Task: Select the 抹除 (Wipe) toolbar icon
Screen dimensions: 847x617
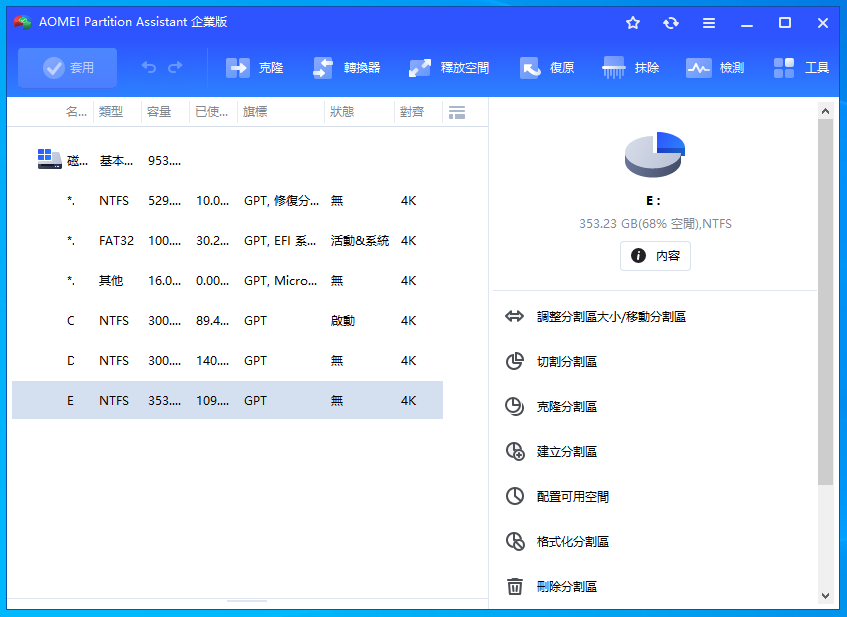Action: 614,68
